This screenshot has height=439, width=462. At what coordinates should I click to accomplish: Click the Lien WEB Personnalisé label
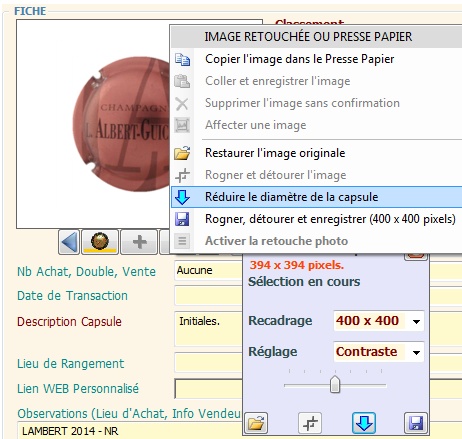(x=78, y=388)
